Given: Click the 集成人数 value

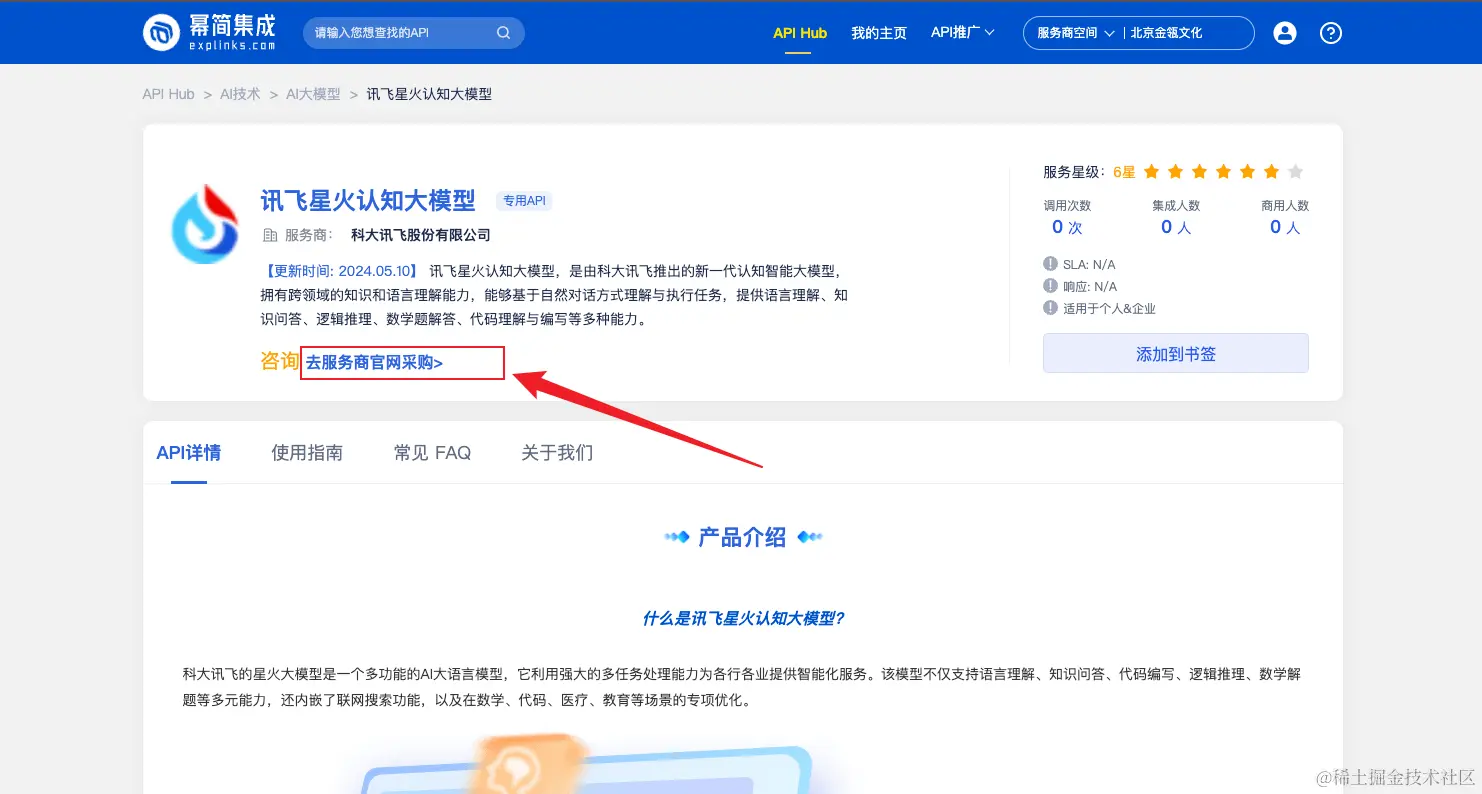Looking at the screenshot, I should pos(1176,227).
